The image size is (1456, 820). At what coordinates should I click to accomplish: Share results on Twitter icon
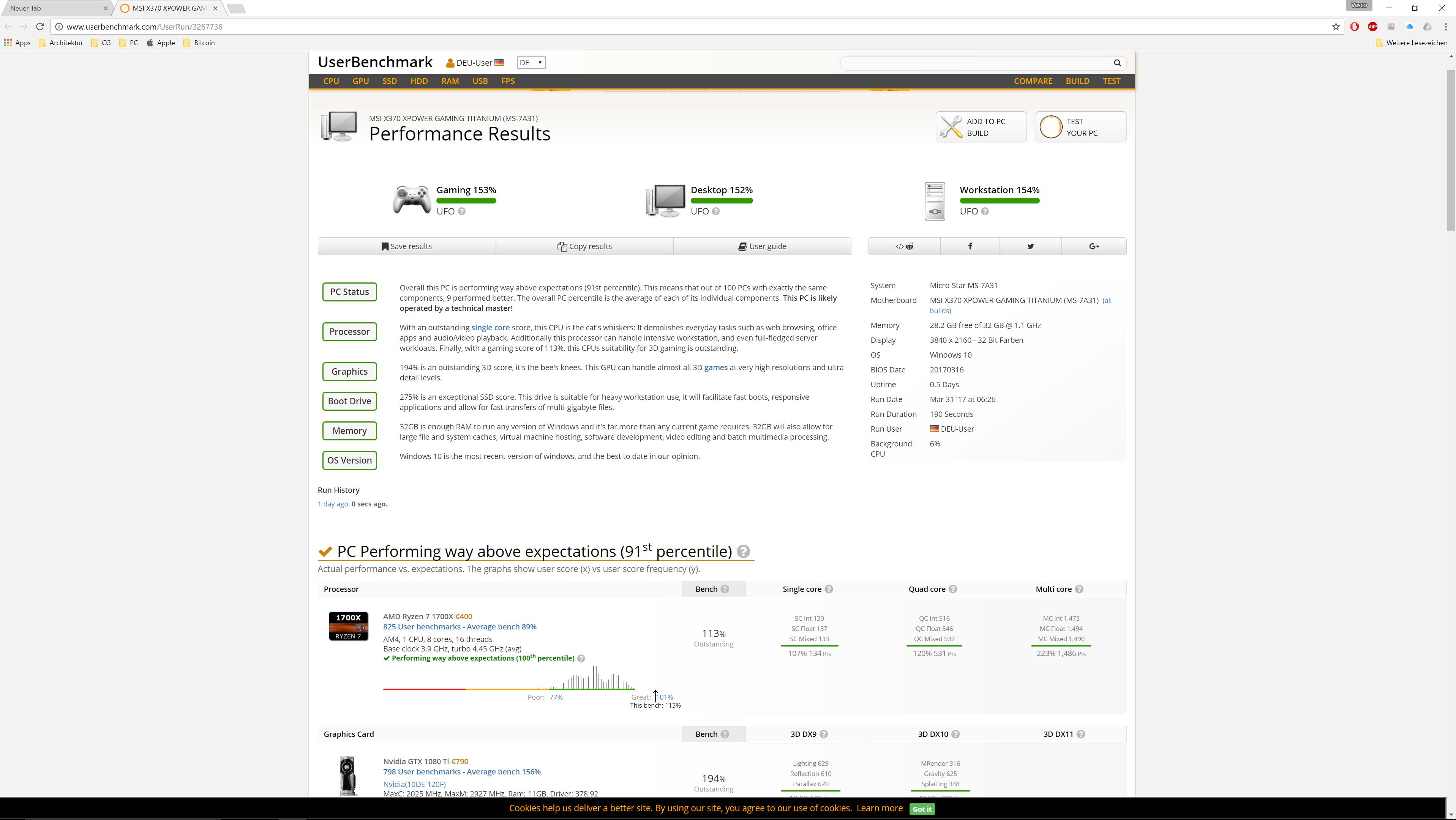(x=1030, y=246)
